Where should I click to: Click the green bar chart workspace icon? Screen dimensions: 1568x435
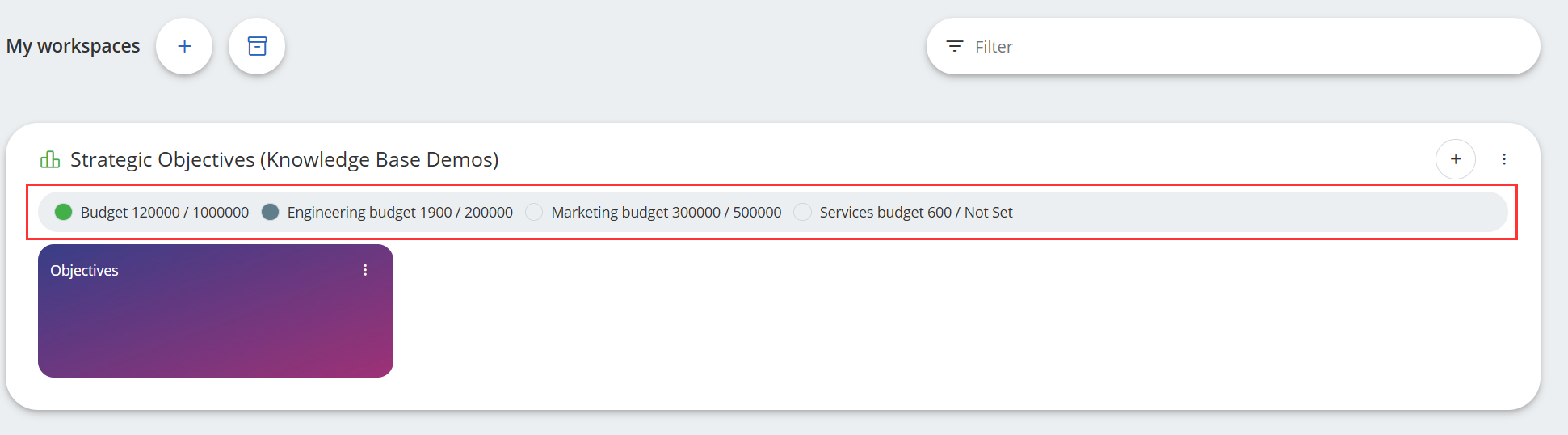50,159
